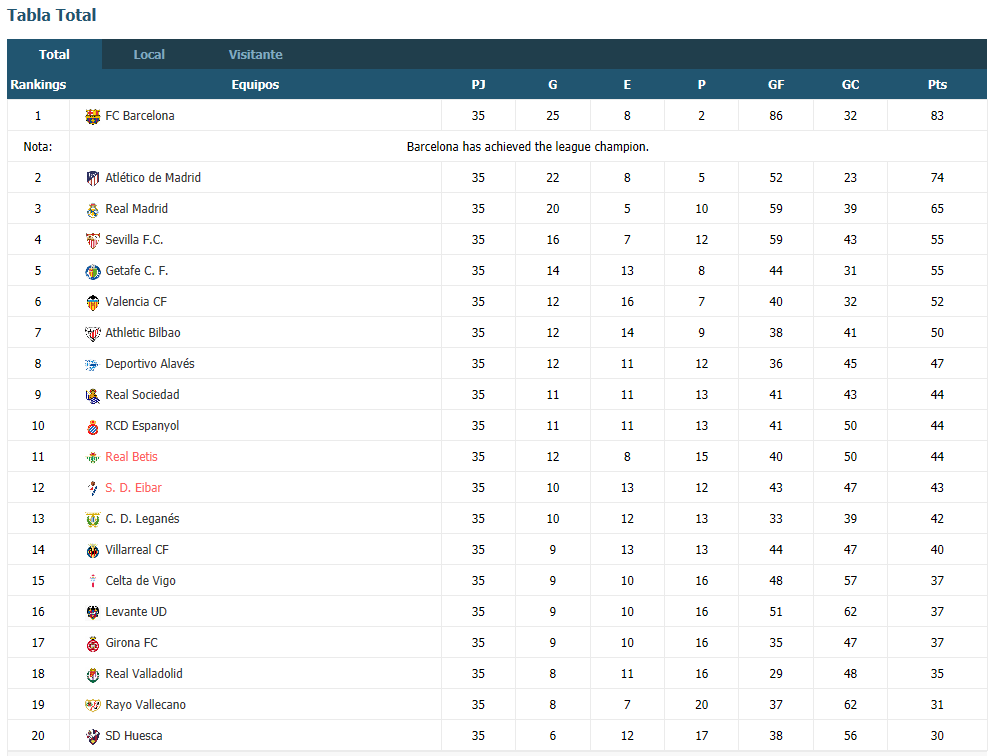Click the SD Huesca crest icon
Viewport: 990px width, 756px height.
coord(93,736)
